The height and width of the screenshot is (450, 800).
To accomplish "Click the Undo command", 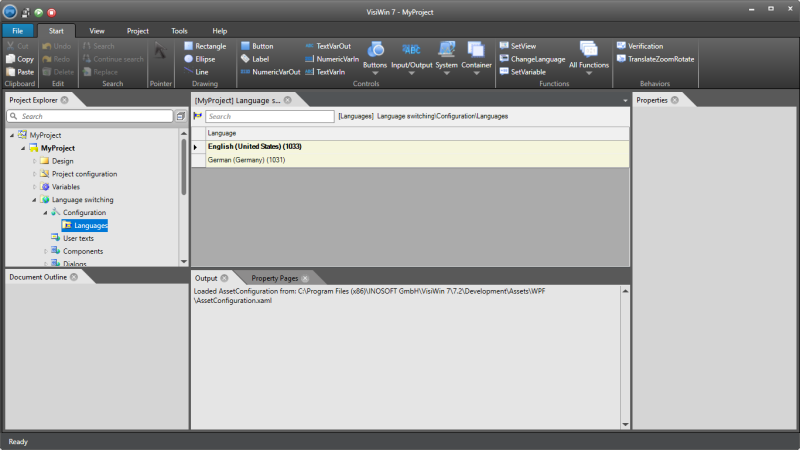I will 57,46.
